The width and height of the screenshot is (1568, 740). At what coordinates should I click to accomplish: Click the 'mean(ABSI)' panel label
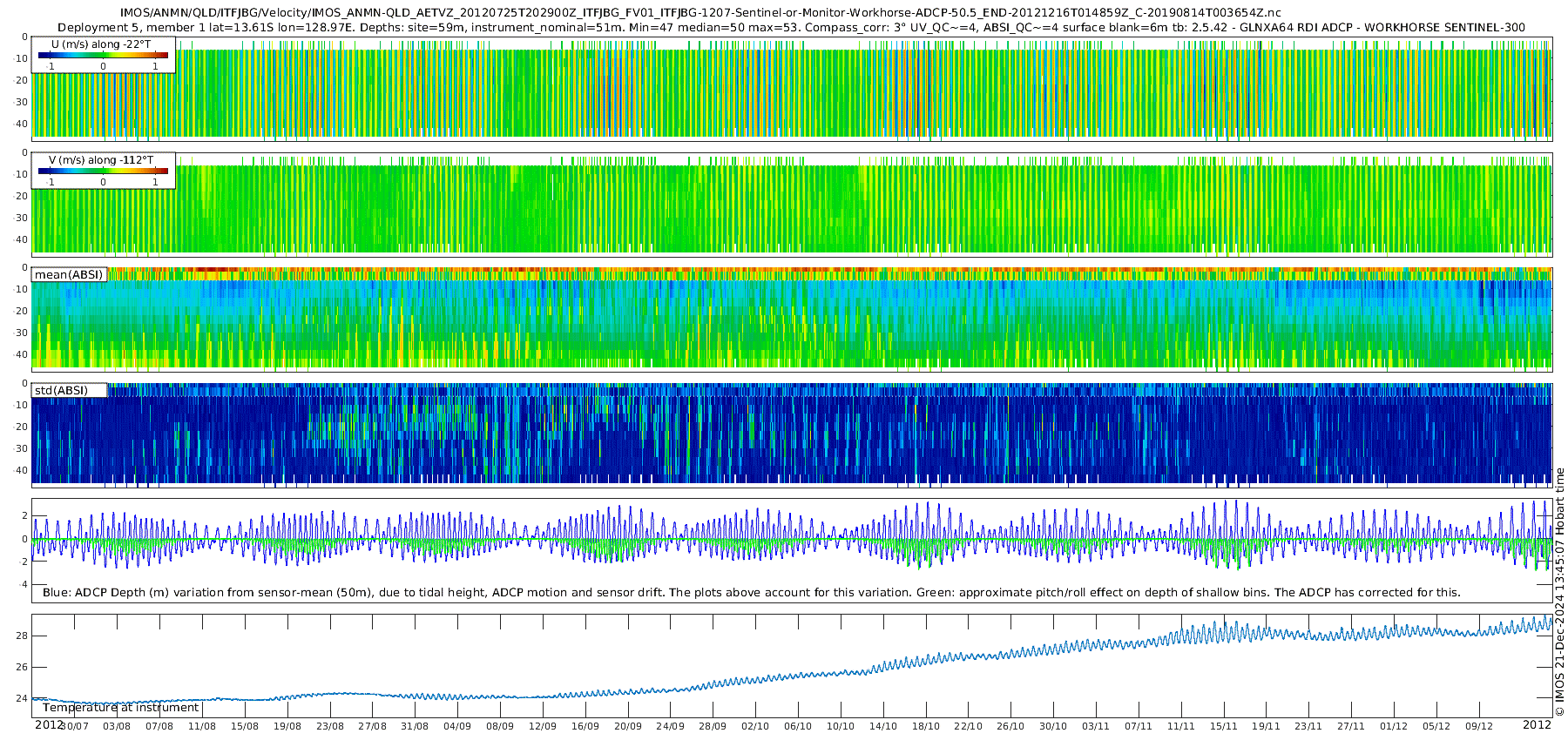coord(69,274)
